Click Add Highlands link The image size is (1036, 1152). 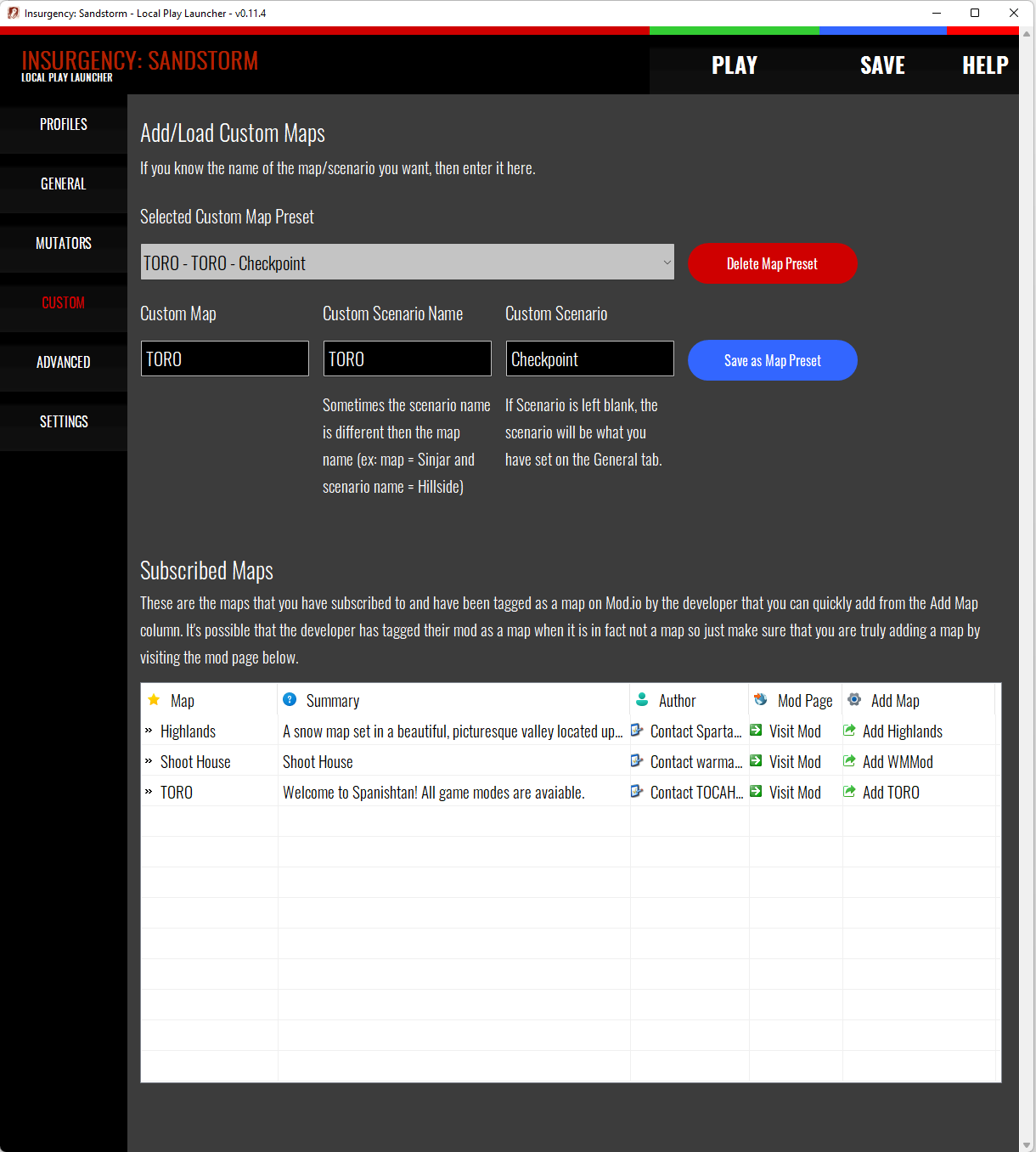point(903,731)
